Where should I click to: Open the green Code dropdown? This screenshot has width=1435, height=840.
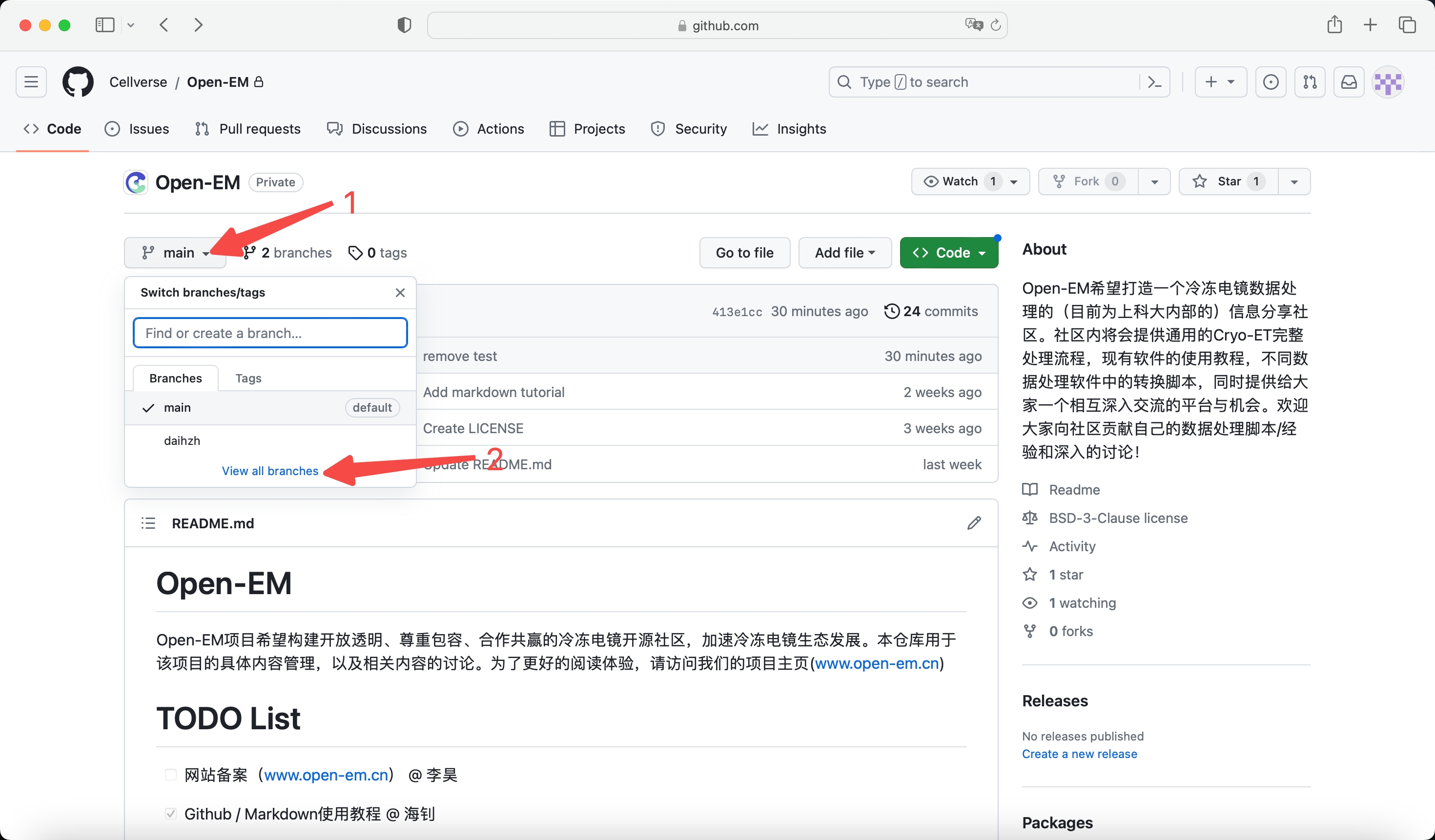pyautogui.click(x=949, y=253)
